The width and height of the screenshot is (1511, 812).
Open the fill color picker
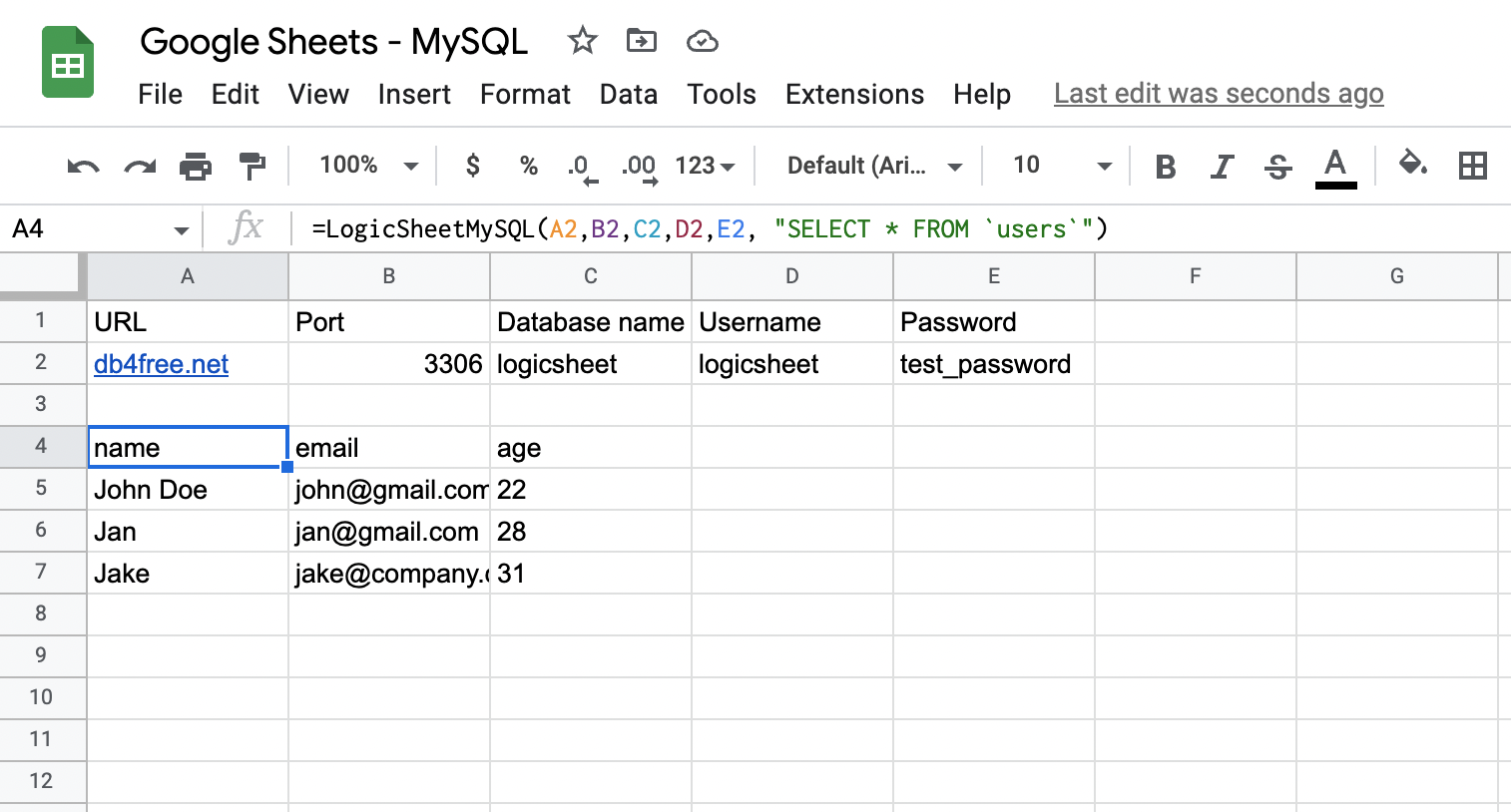[x=1413, y=166]
